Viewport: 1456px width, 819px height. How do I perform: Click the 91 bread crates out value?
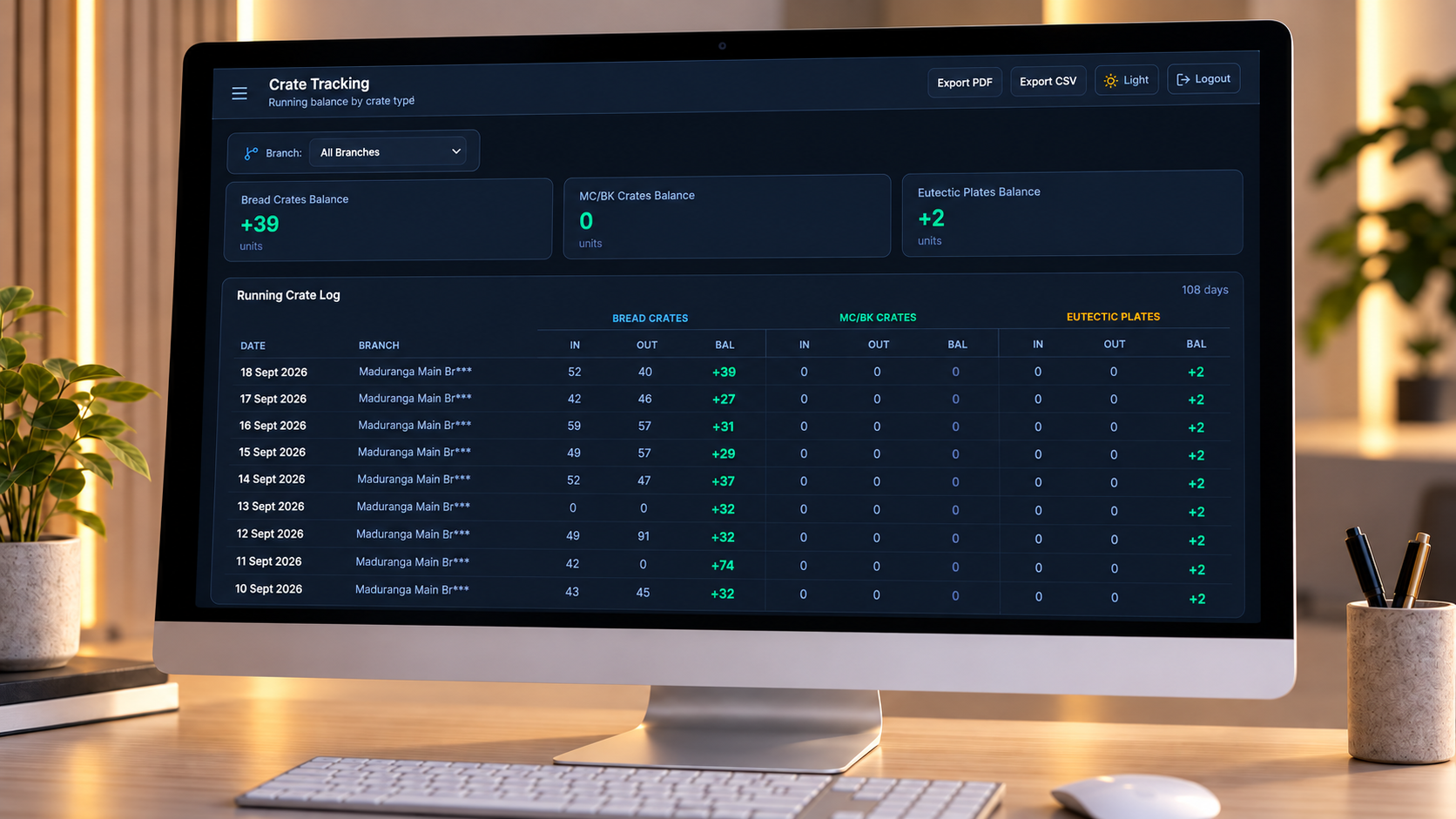(644, 536)
